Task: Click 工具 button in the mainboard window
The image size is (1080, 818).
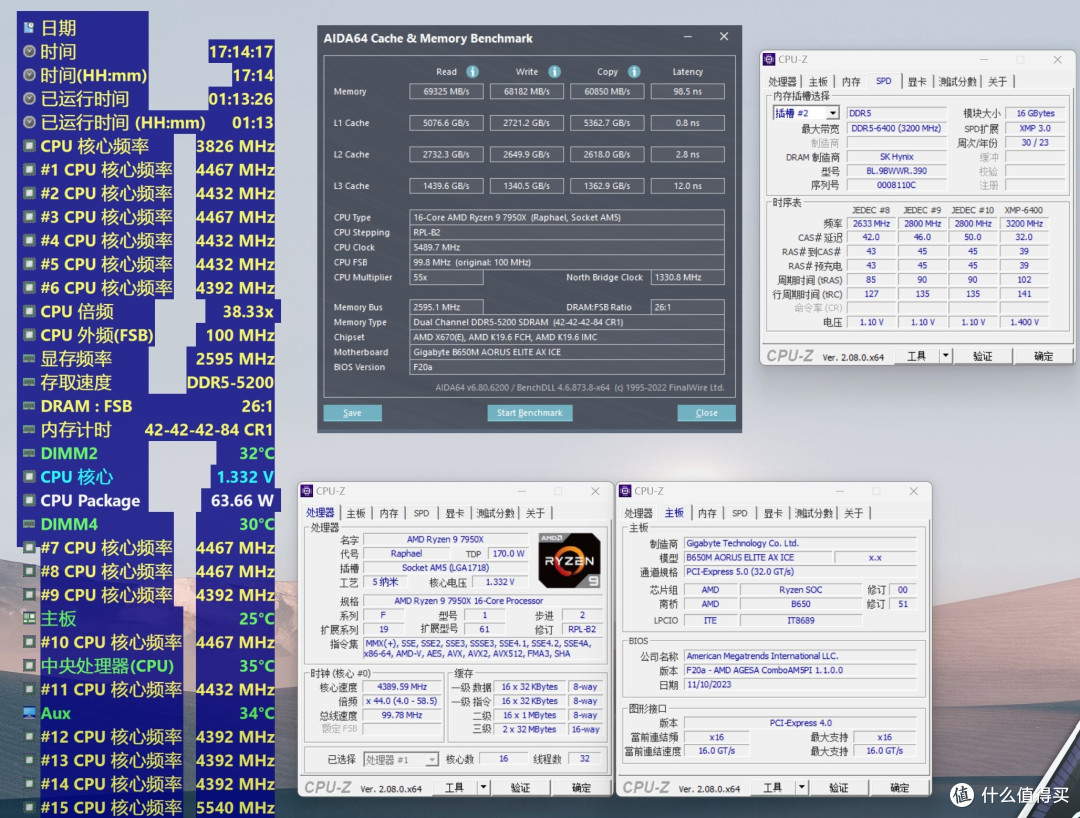Action: tap(772, 787)
